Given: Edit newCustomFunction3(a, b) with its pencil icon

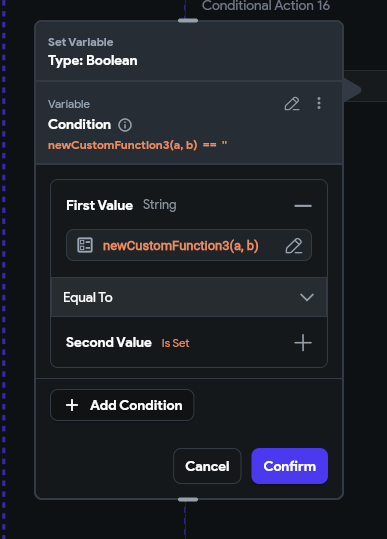Looking at the screenshot, I should [x=294, y=245].
